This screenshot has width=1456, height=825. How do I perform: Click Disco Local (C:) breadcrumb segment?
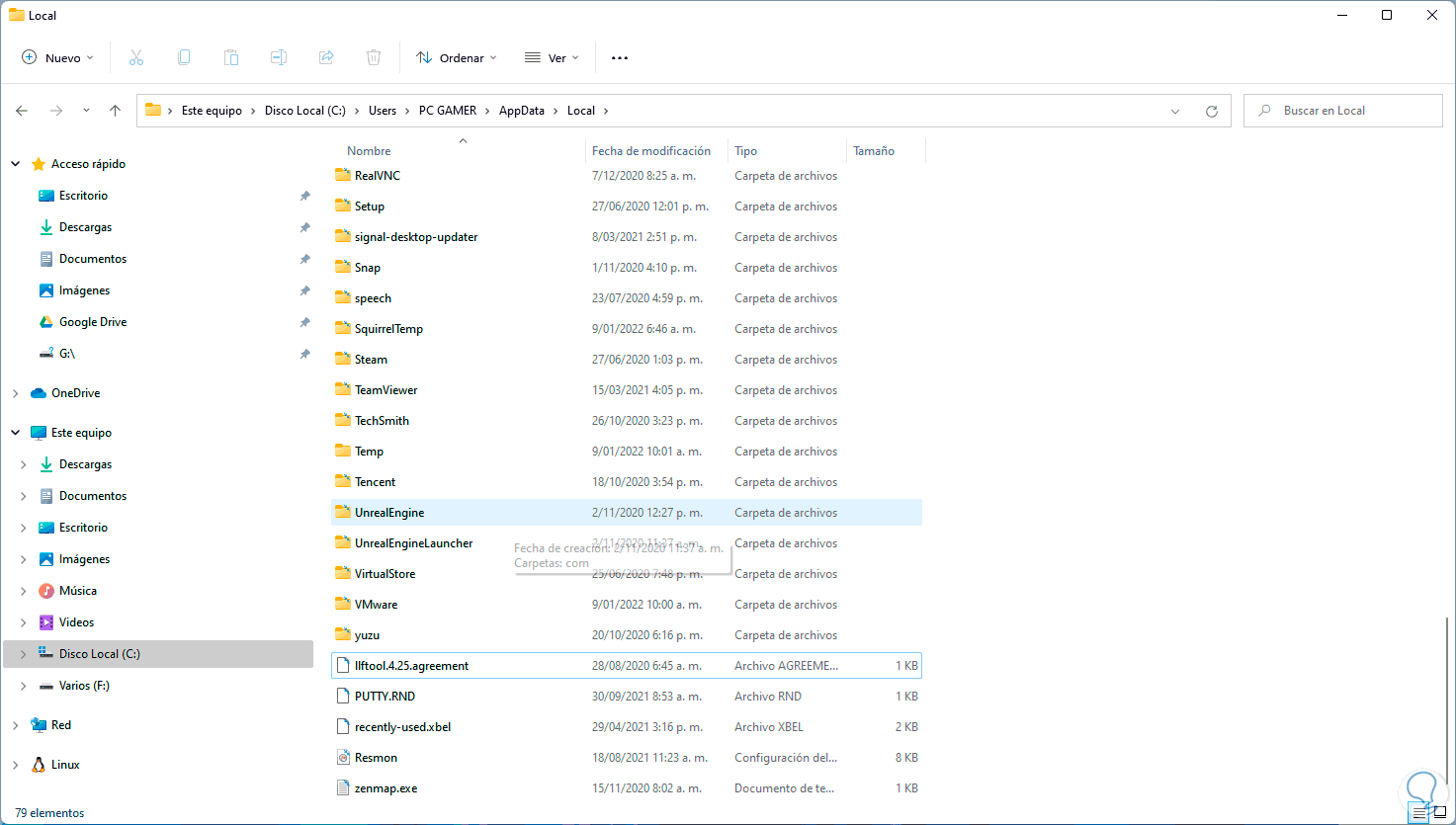(305, 111)
